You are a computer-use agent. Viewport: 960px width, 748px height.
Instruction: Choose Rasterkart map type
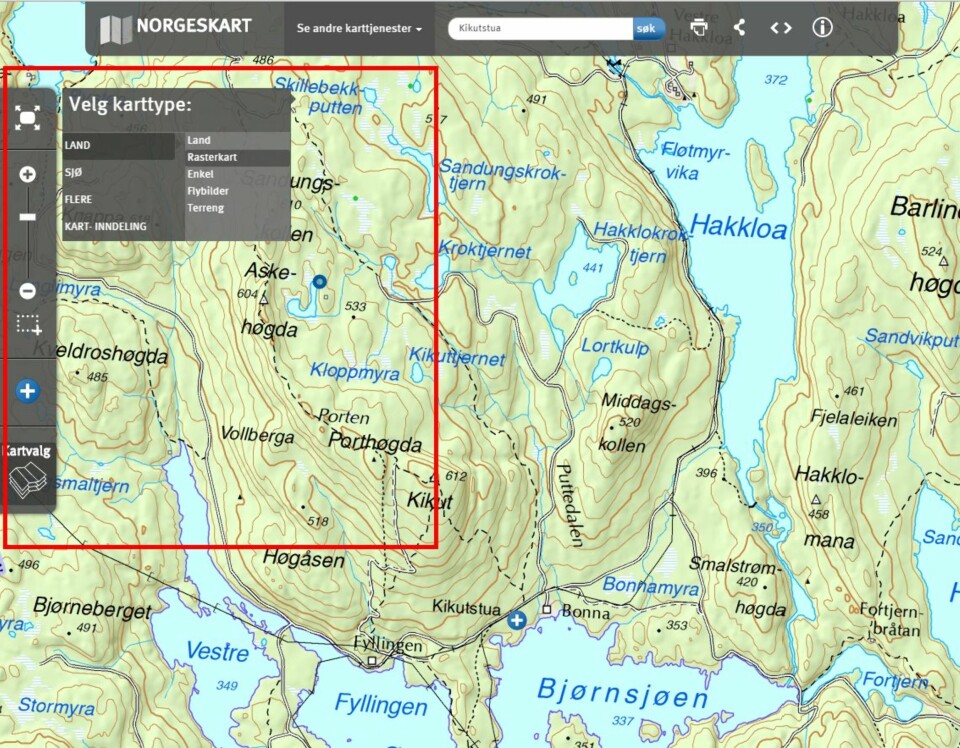pyautogui.click(x=212, y=157)
